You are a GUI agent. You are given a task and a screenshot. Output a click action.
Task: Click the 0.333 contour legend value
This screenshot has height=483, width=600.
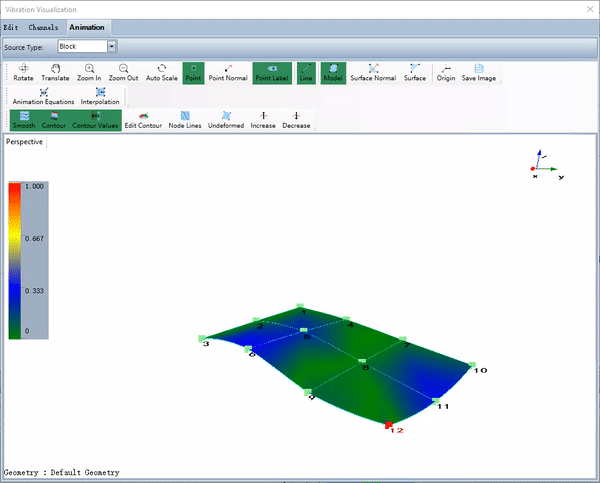pos(34,291)
